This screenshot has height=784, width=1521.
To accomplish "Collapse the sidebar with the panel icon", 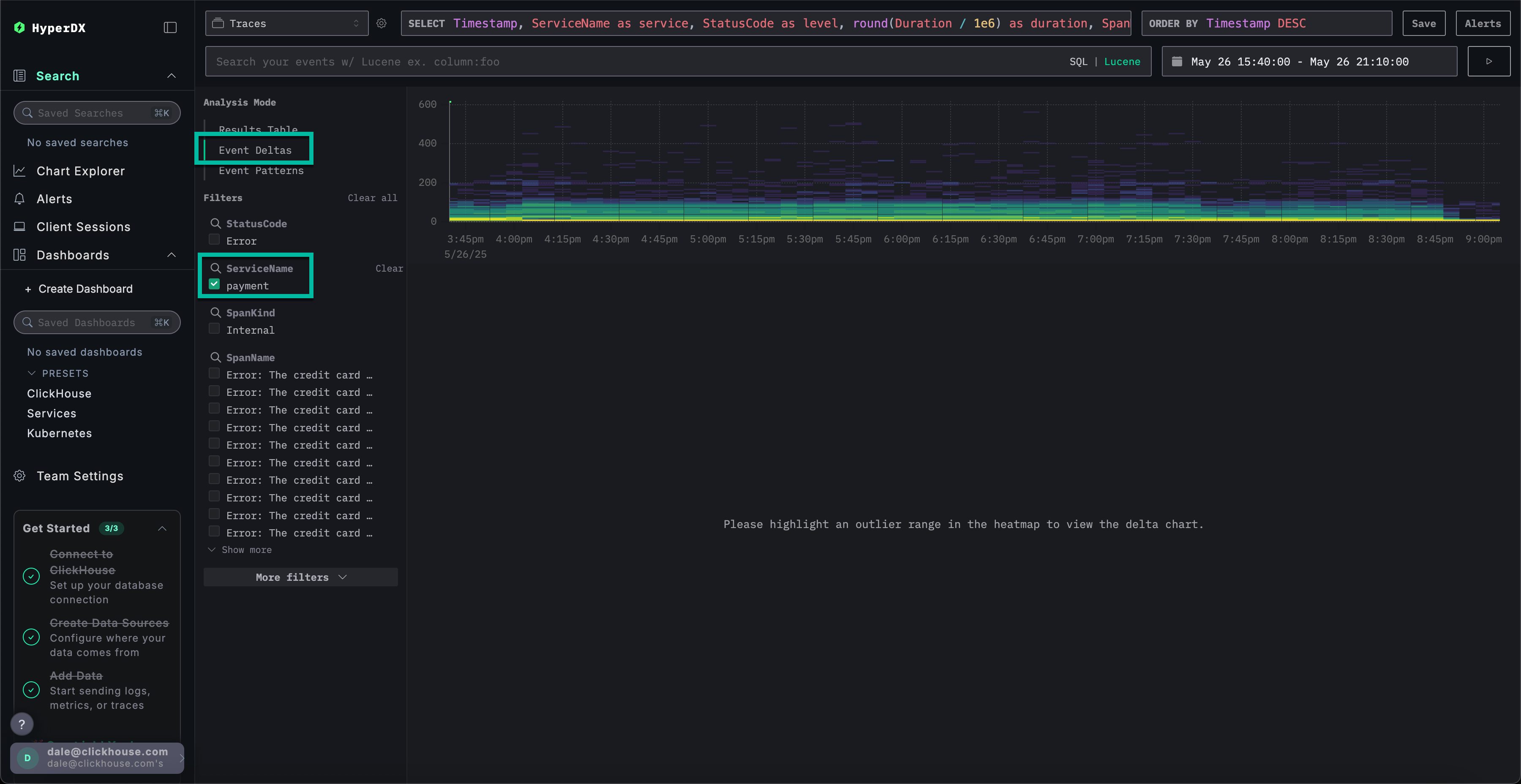I will tap(170, 28).
